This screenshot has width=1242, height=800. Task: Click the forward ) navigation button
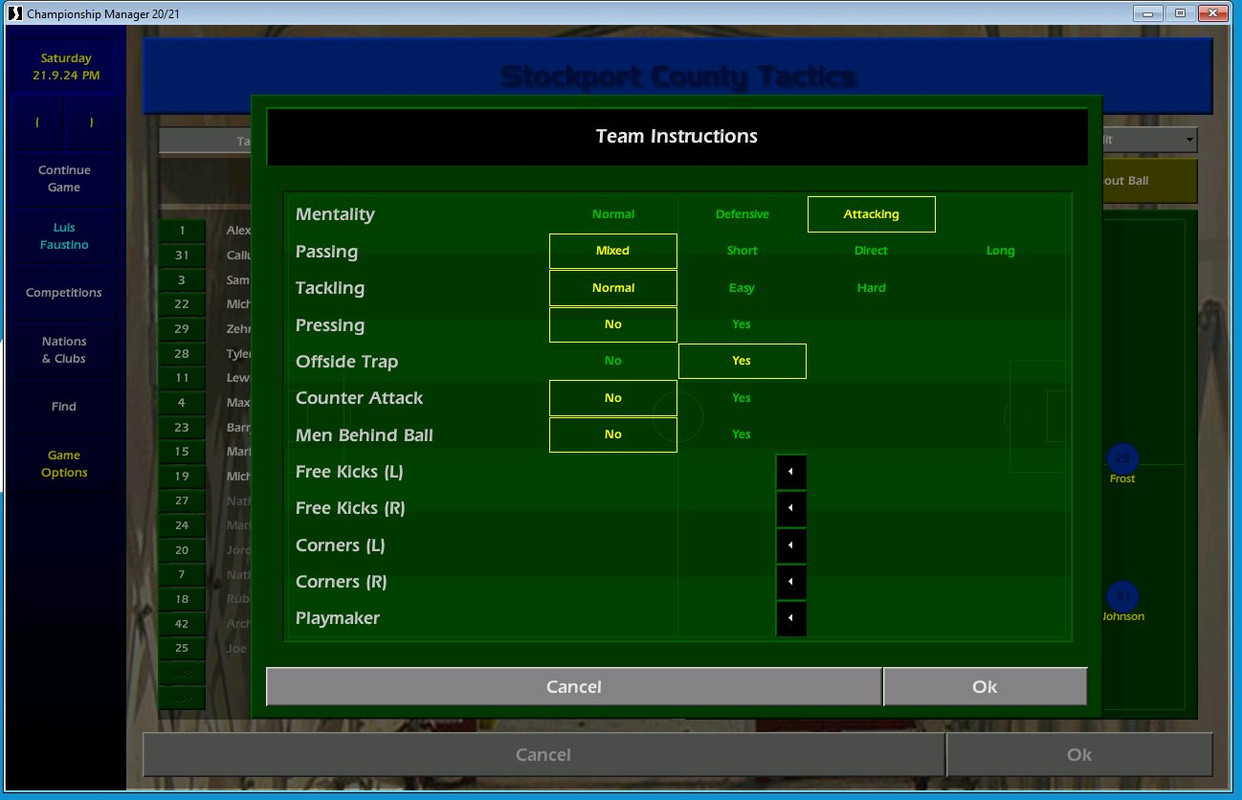(91, 123)
